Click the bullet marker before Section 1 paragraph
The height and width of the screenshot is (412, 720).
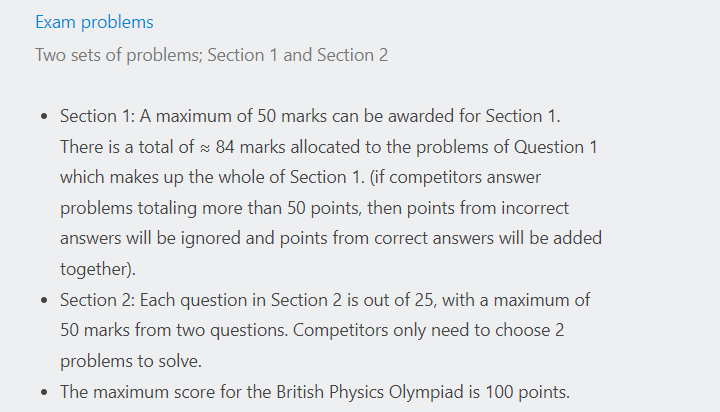point(44,117)
